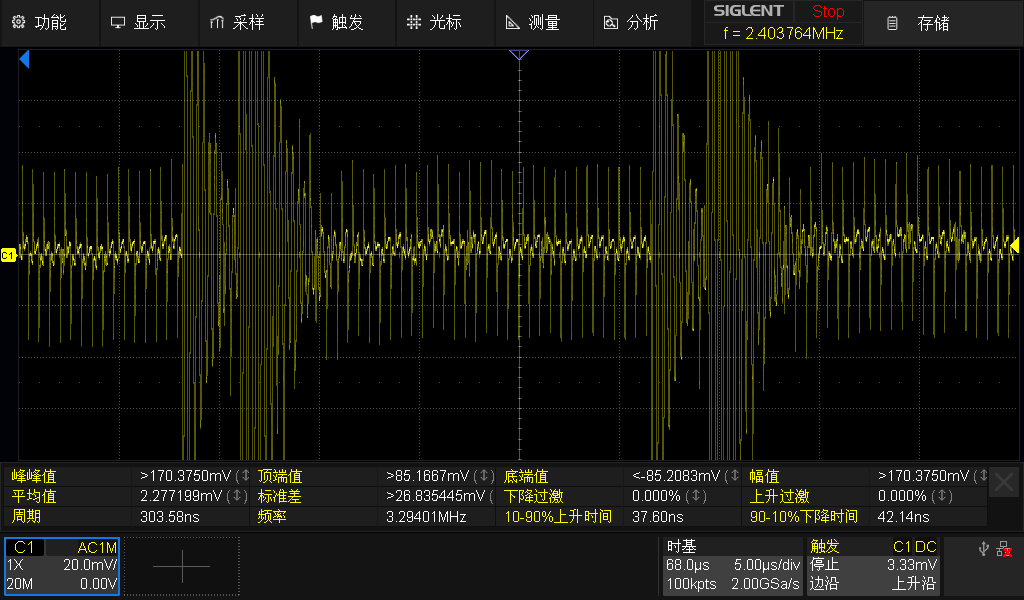Select the trigger delay marker above the grid
This screenshot has width=1024, height=600.
pos(519,55)
